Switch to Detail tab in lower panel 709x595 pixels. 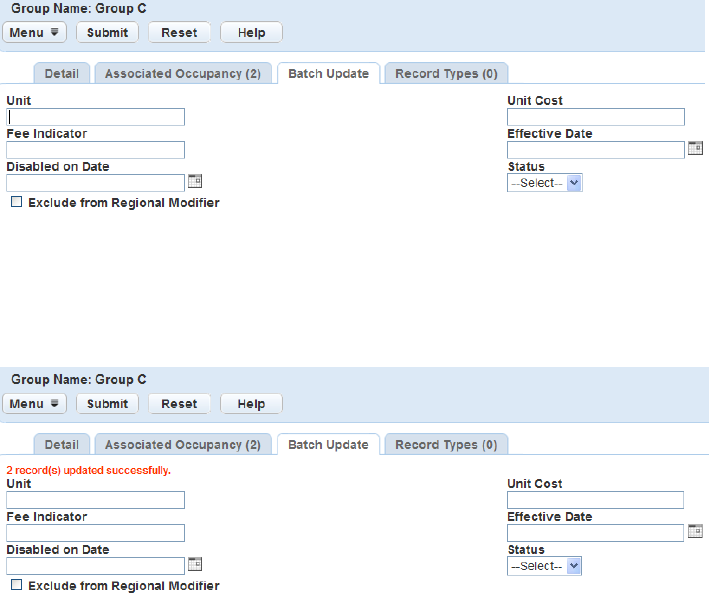(61, 445)
